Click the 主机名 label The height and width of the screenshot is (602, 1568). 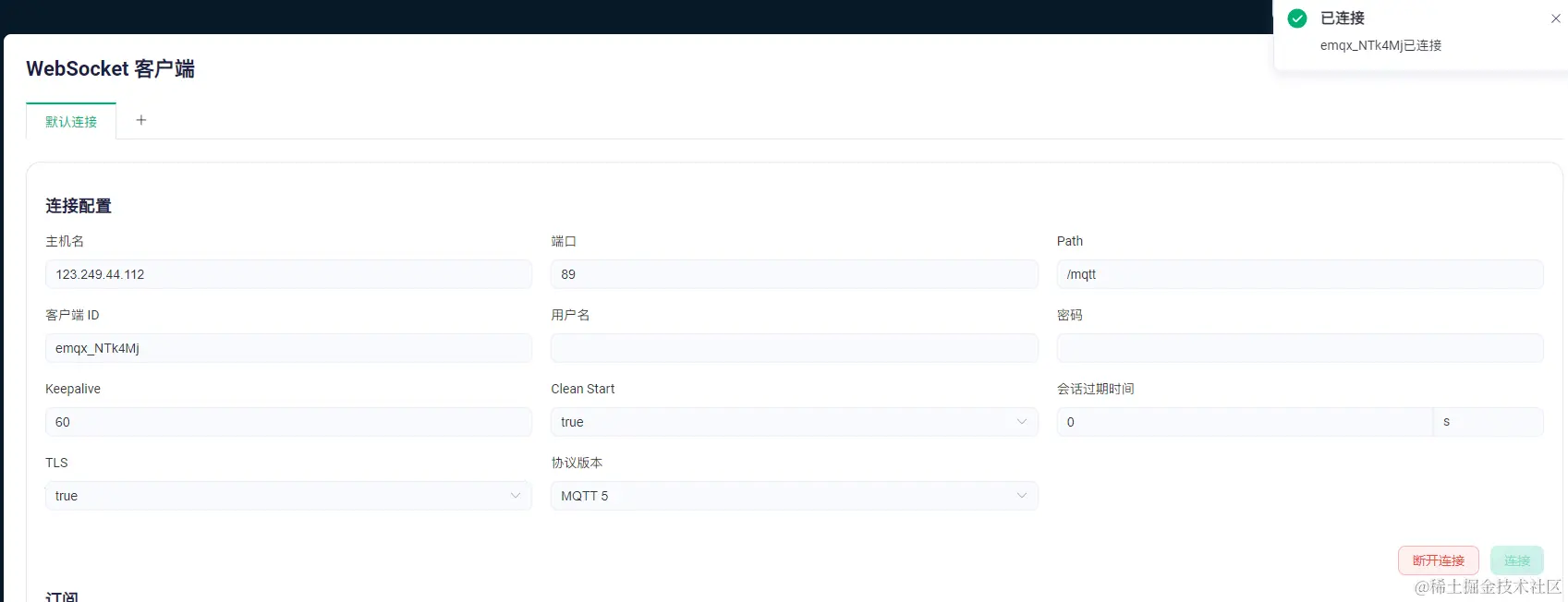coord(65,241)
